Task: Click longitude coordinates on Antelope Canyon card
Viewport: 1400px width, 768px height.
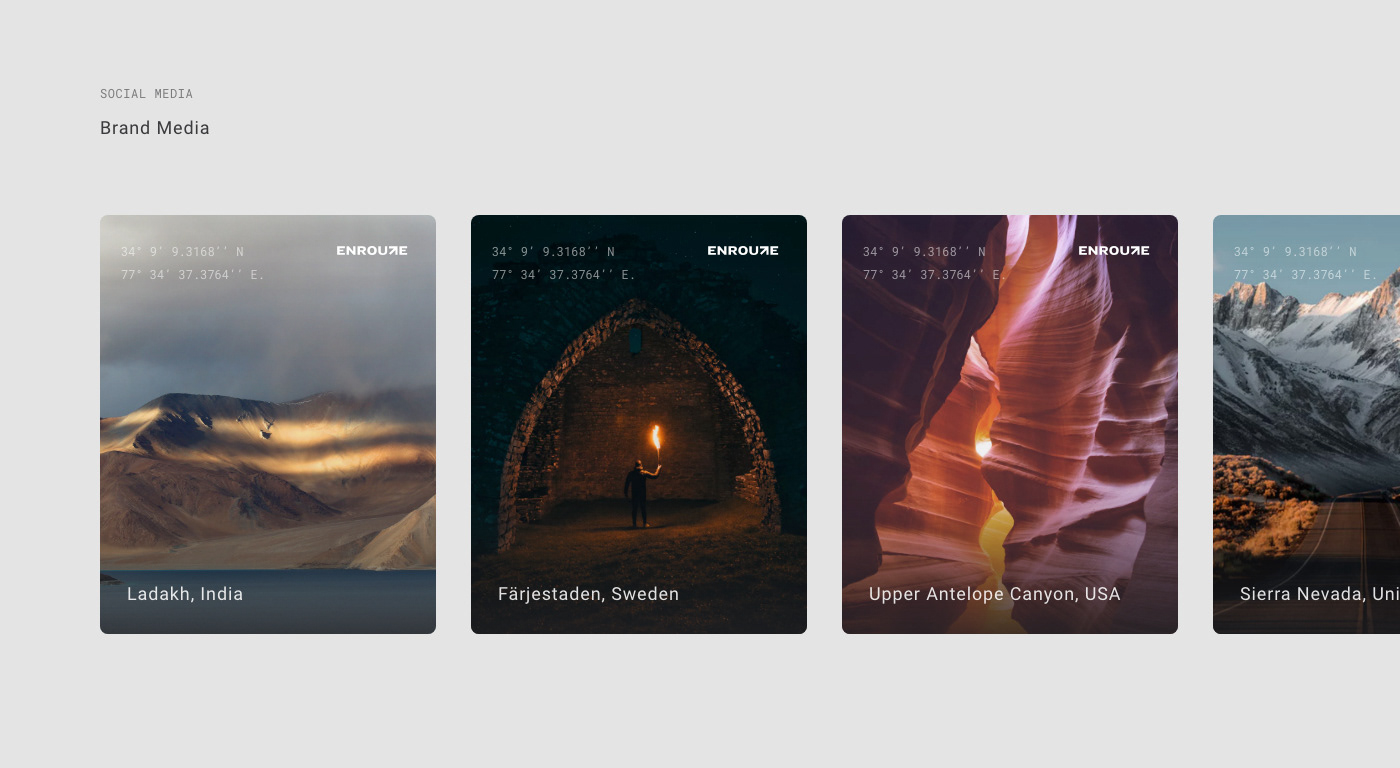Action: pyautogui.click(x=935, y=275)
